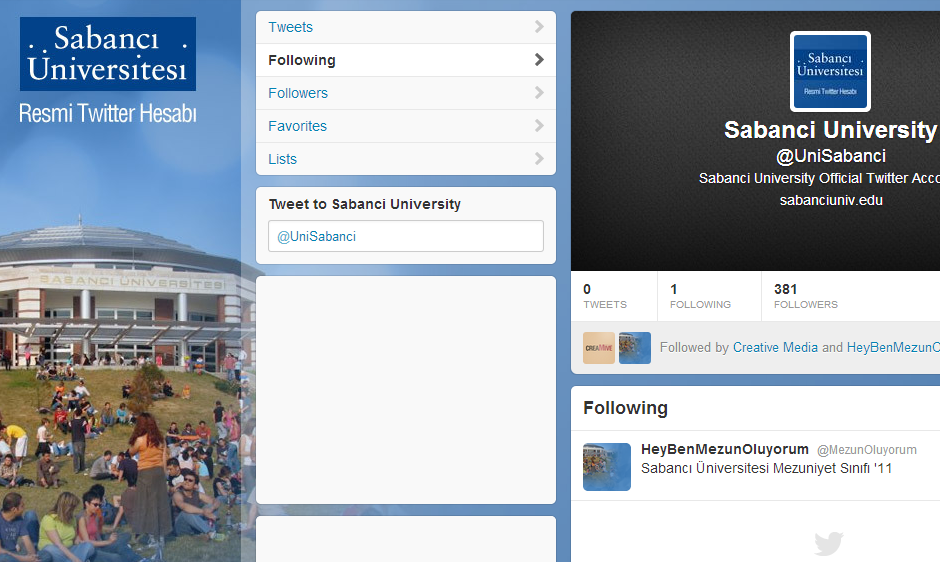Open the Favorites menu item
Screen dimensions: 940x562
[x=406, y=126]
